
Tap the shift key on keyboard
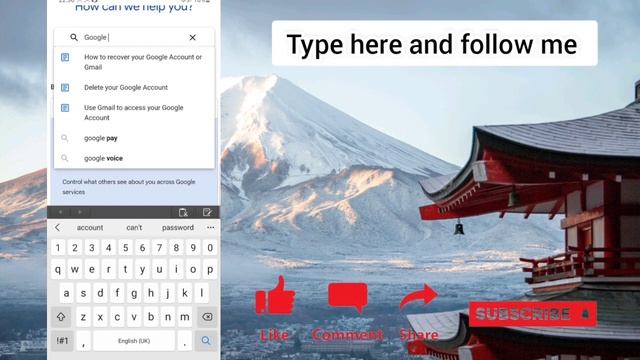[61, 317]
